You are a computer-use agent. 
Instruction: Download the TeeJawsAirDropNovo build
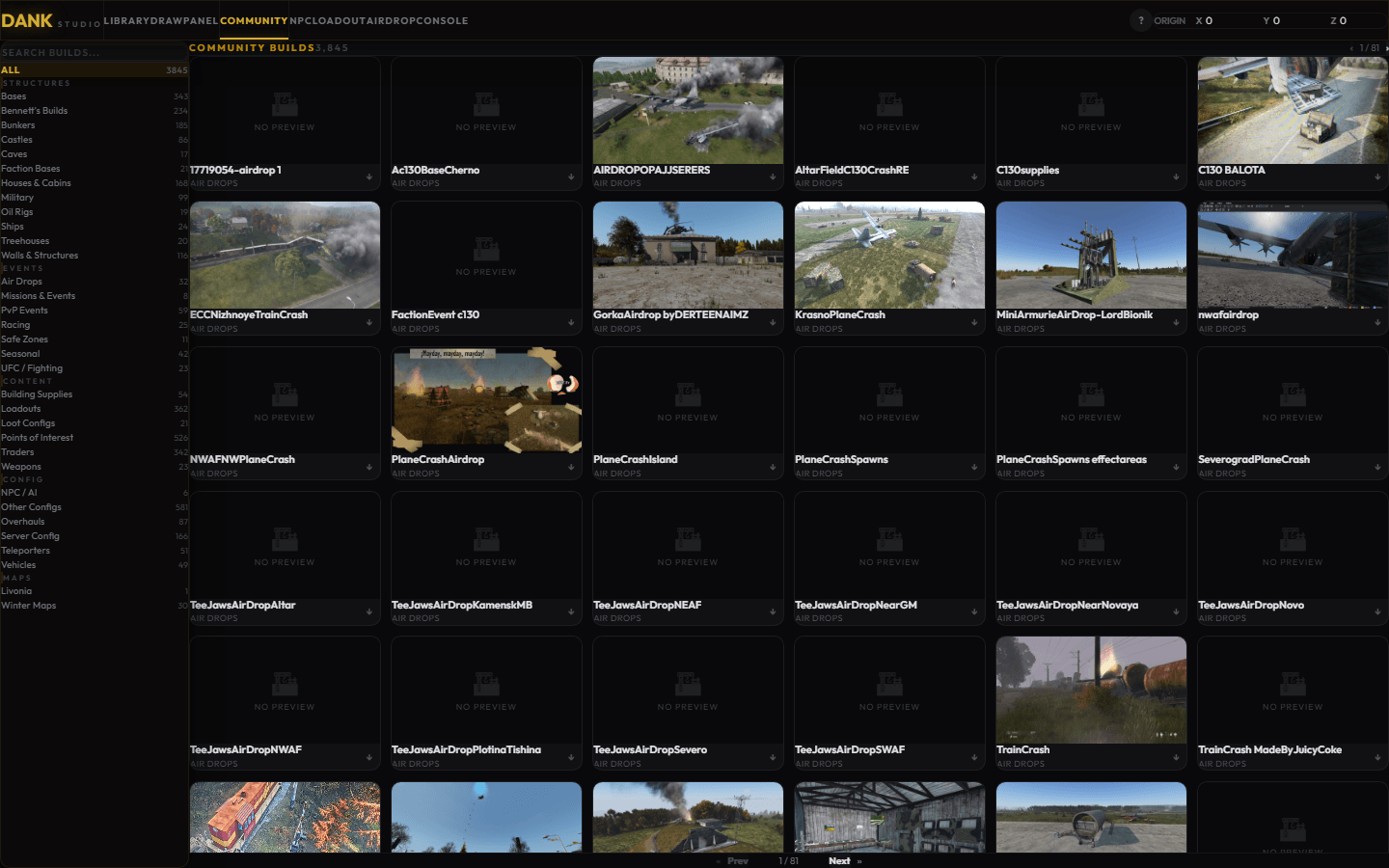[1377, 611]
